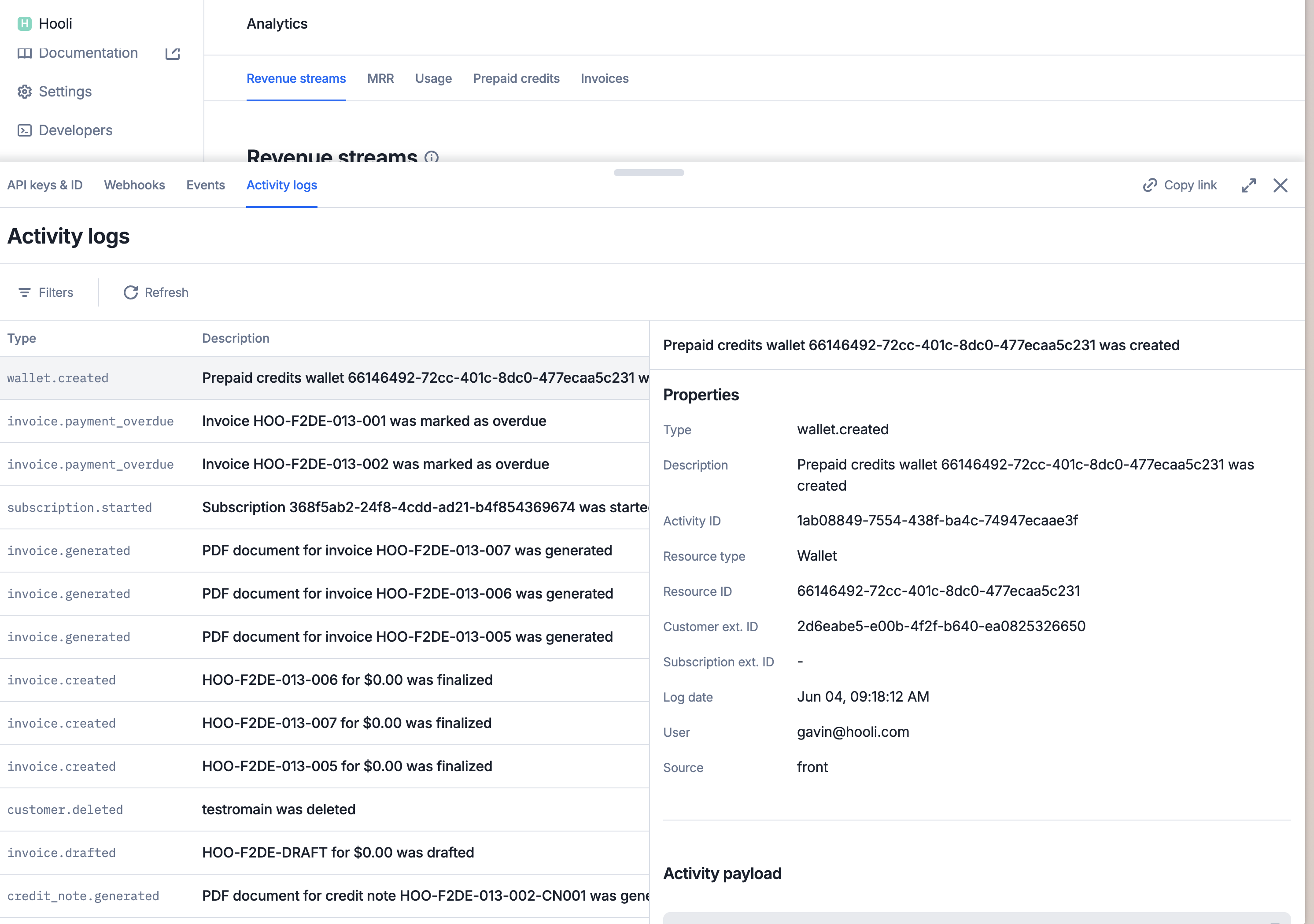Viewport: 1314px width, 924px height.
Task: Open Documentation in the sidebar
Action: coord(88,53)
